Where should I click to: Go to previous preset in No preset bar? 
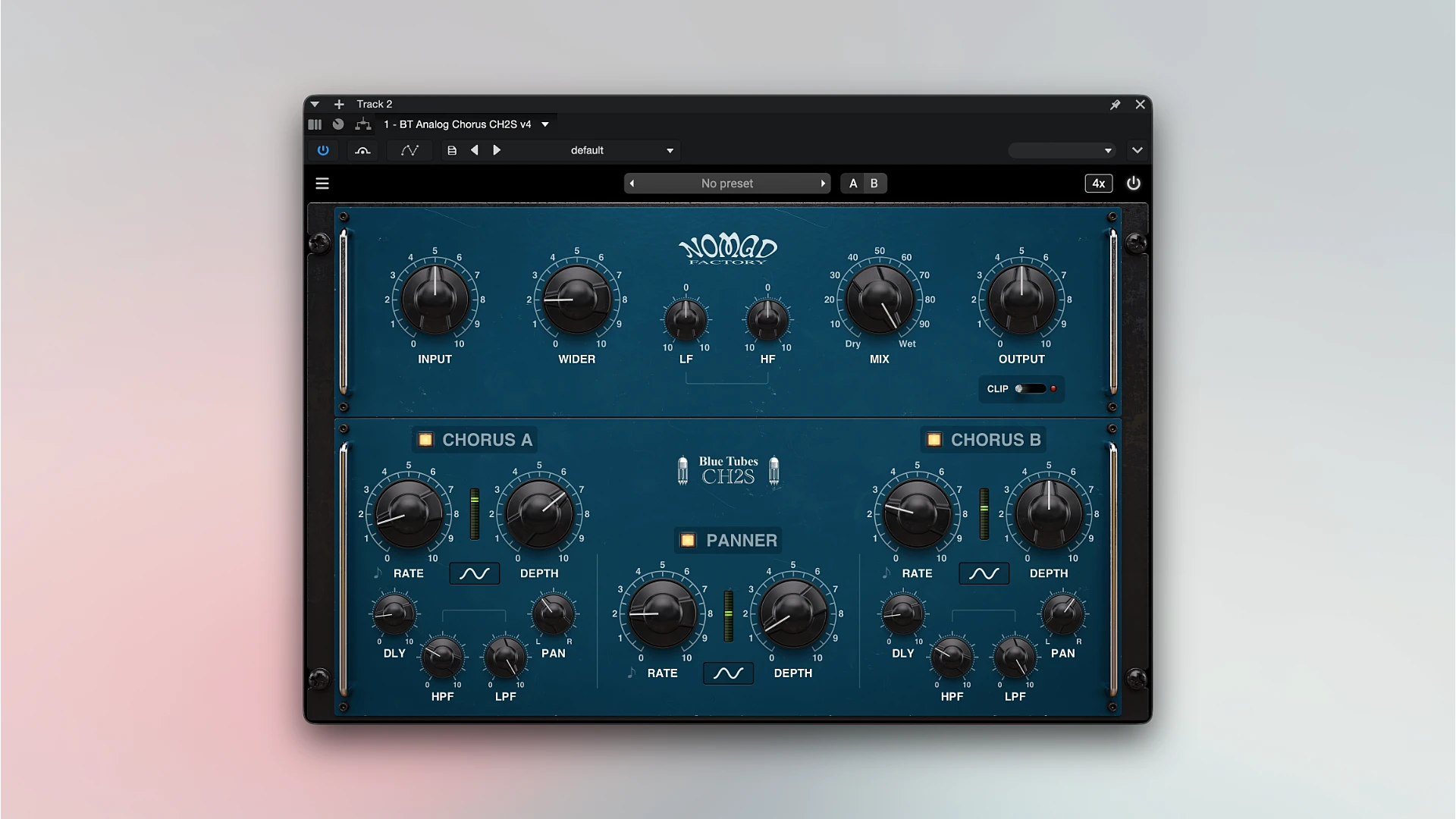pyautogui.click(x=632, y=184)
